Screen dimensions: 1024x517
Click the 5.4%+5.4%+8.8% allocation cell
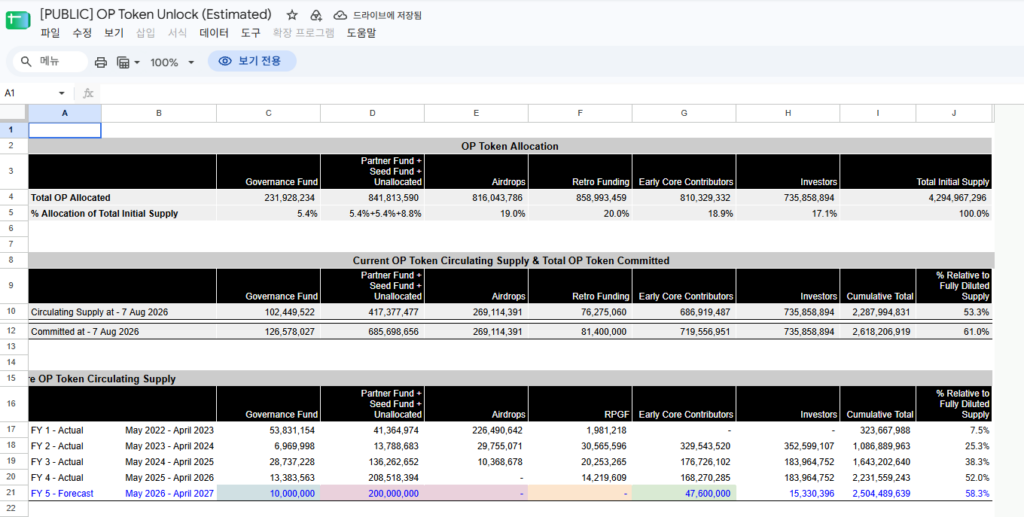coord(372,213)
